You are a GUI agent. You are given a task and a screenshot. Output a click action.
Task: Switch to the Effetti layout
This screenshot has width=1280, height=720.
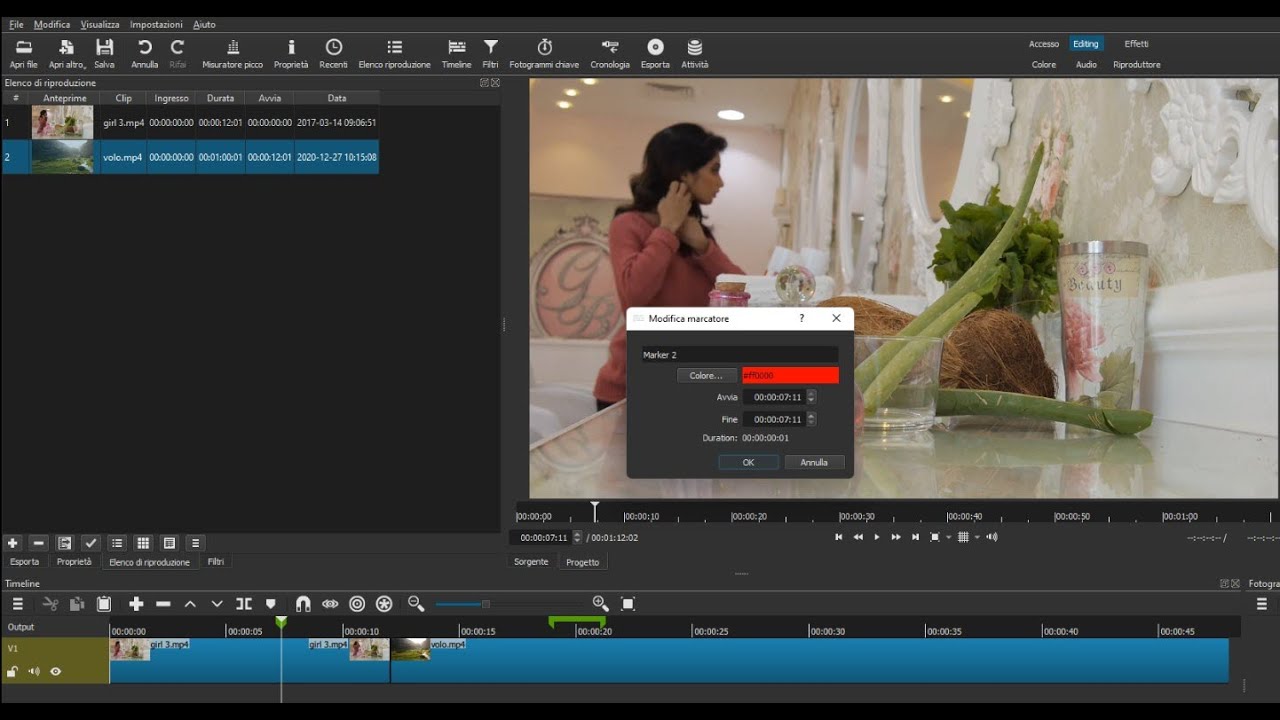[1136, 44]
